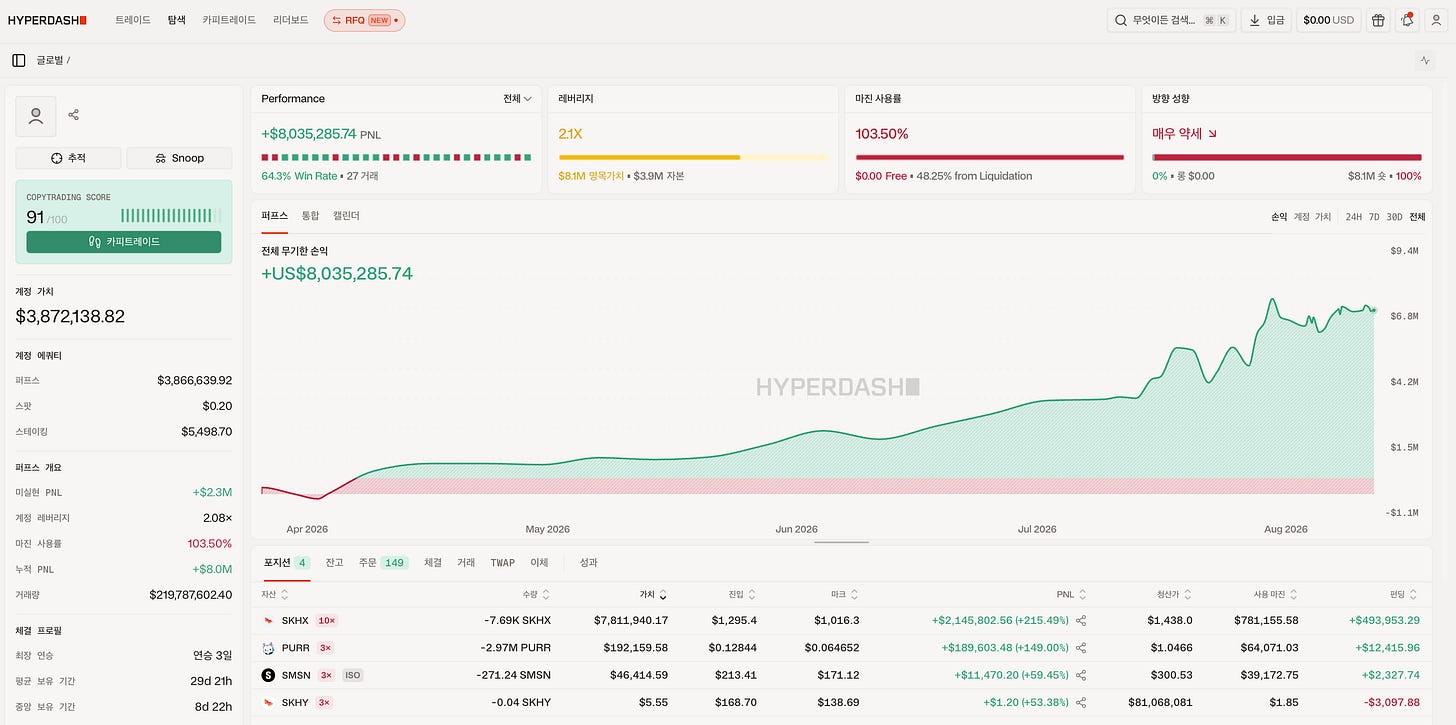Click the 무엇이든 검색 search field

(1171, 20)
